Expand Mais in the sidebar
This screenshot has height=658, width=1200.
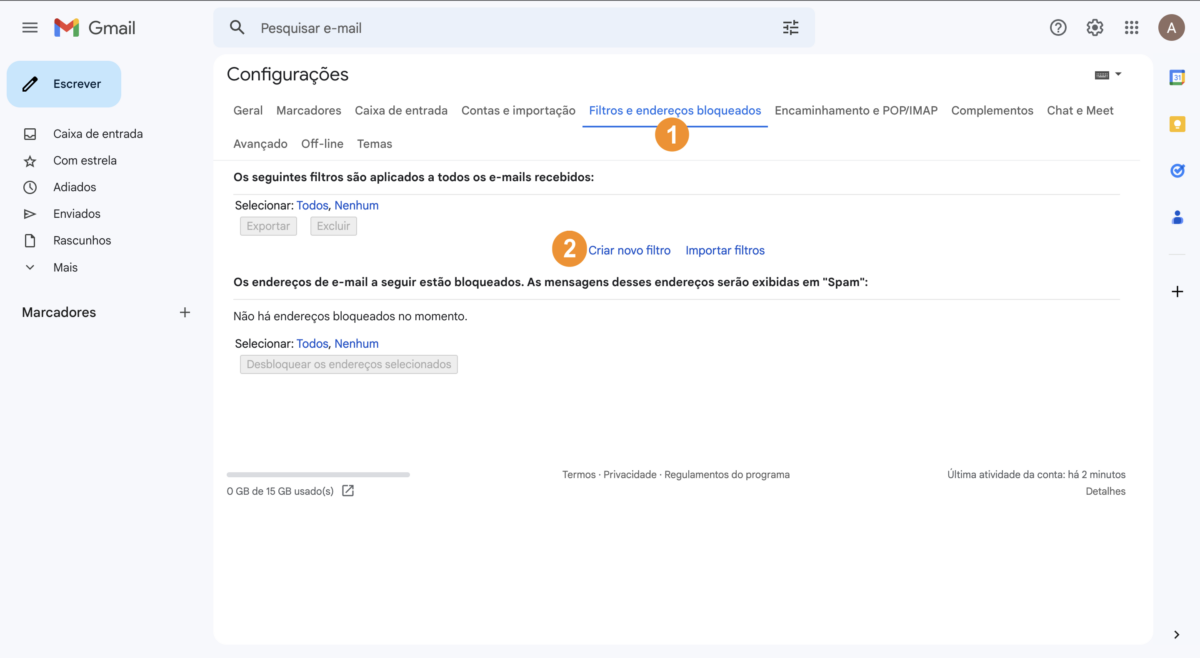click(65, 267)
